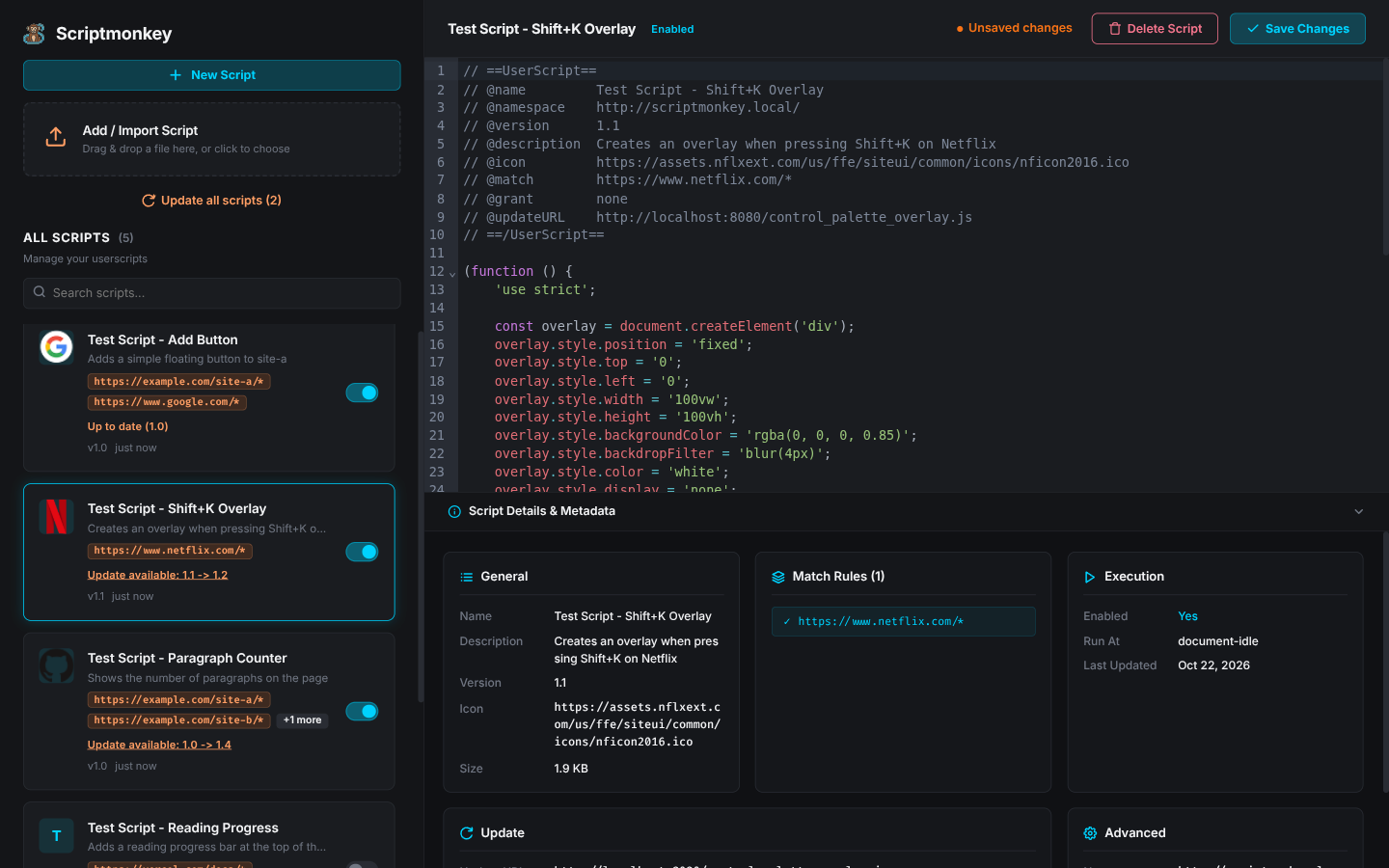
Task: Click the ALL SCRIPTS heading
Action: pos(67,237)
